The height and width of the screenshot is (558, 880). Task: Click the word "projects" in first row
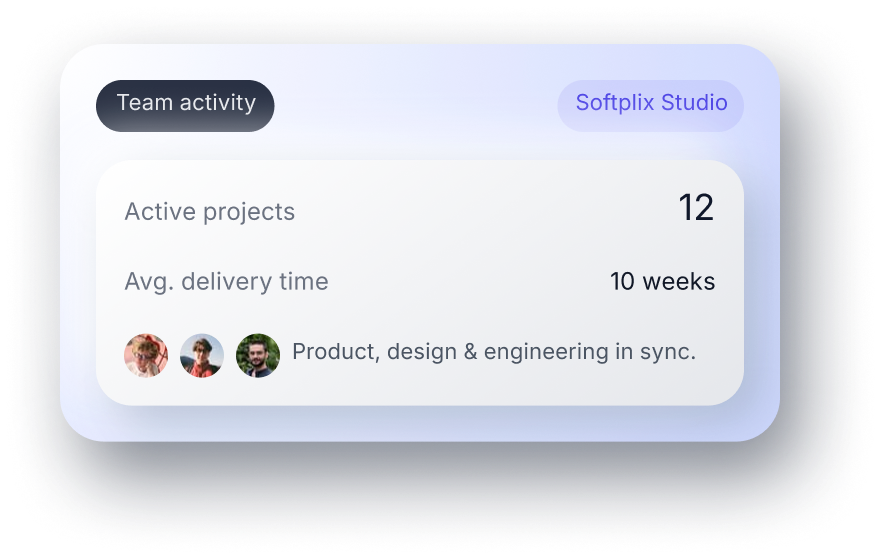click(x=249, y=213)
